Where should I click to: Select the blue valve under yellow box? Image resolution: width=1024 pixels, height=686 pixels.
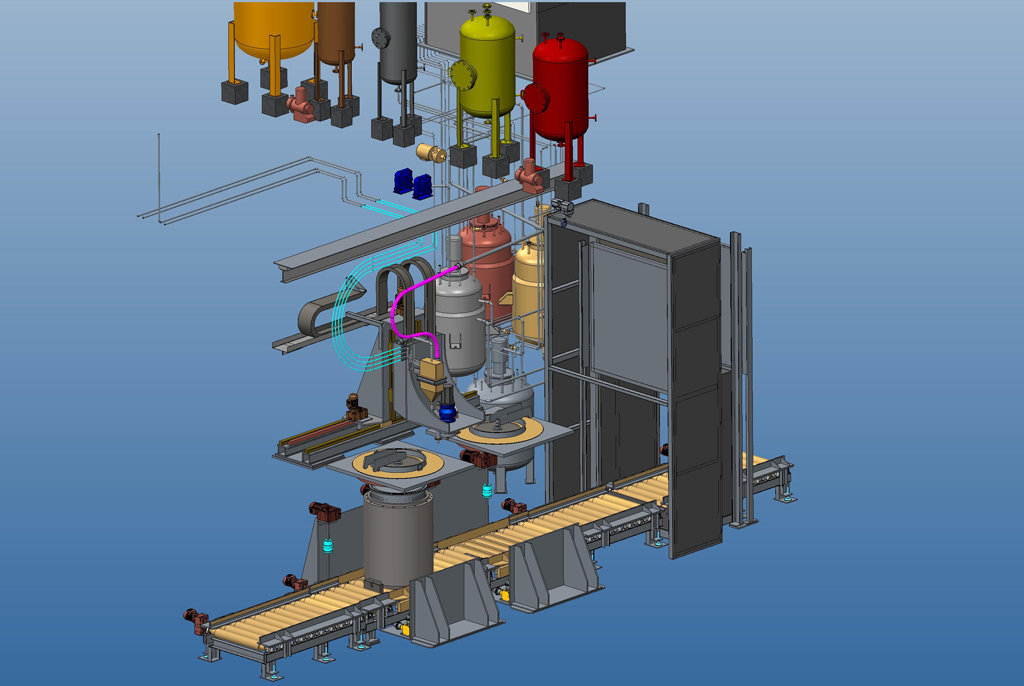[x=447, y=410]
